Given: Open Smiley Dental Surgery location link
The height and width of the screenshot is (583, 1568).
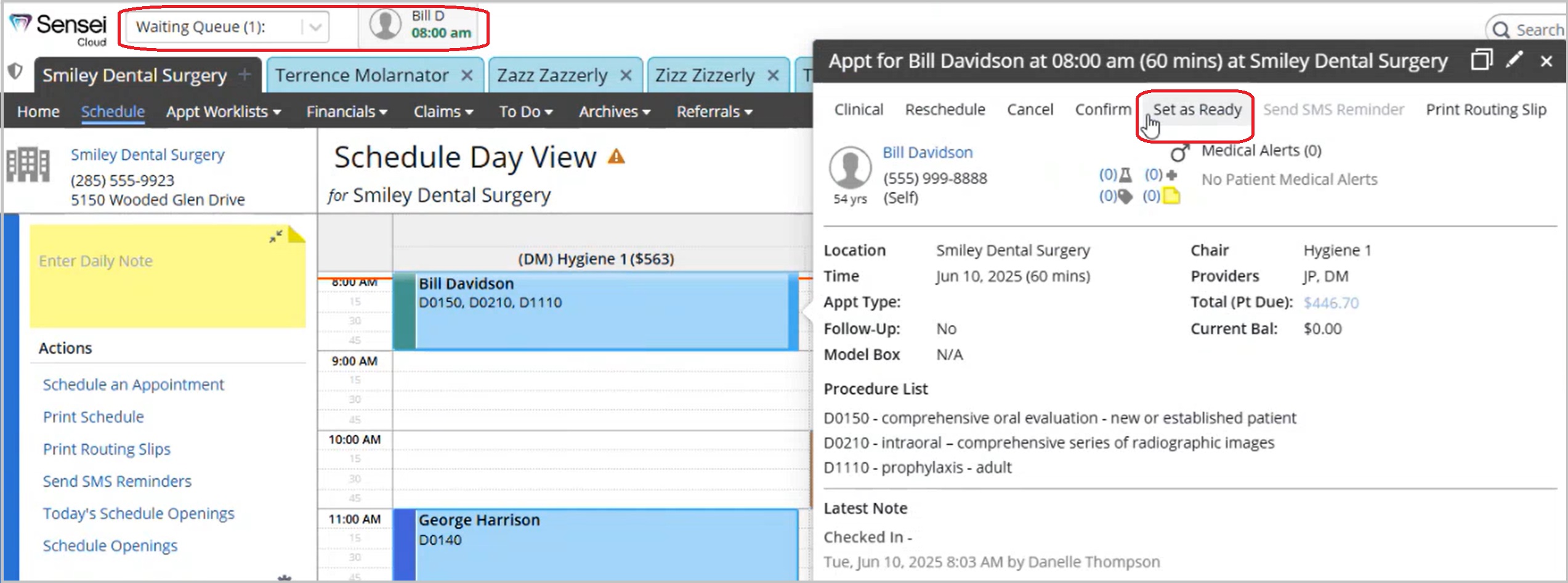Looking at the screenshot, I should pos(147,155).
